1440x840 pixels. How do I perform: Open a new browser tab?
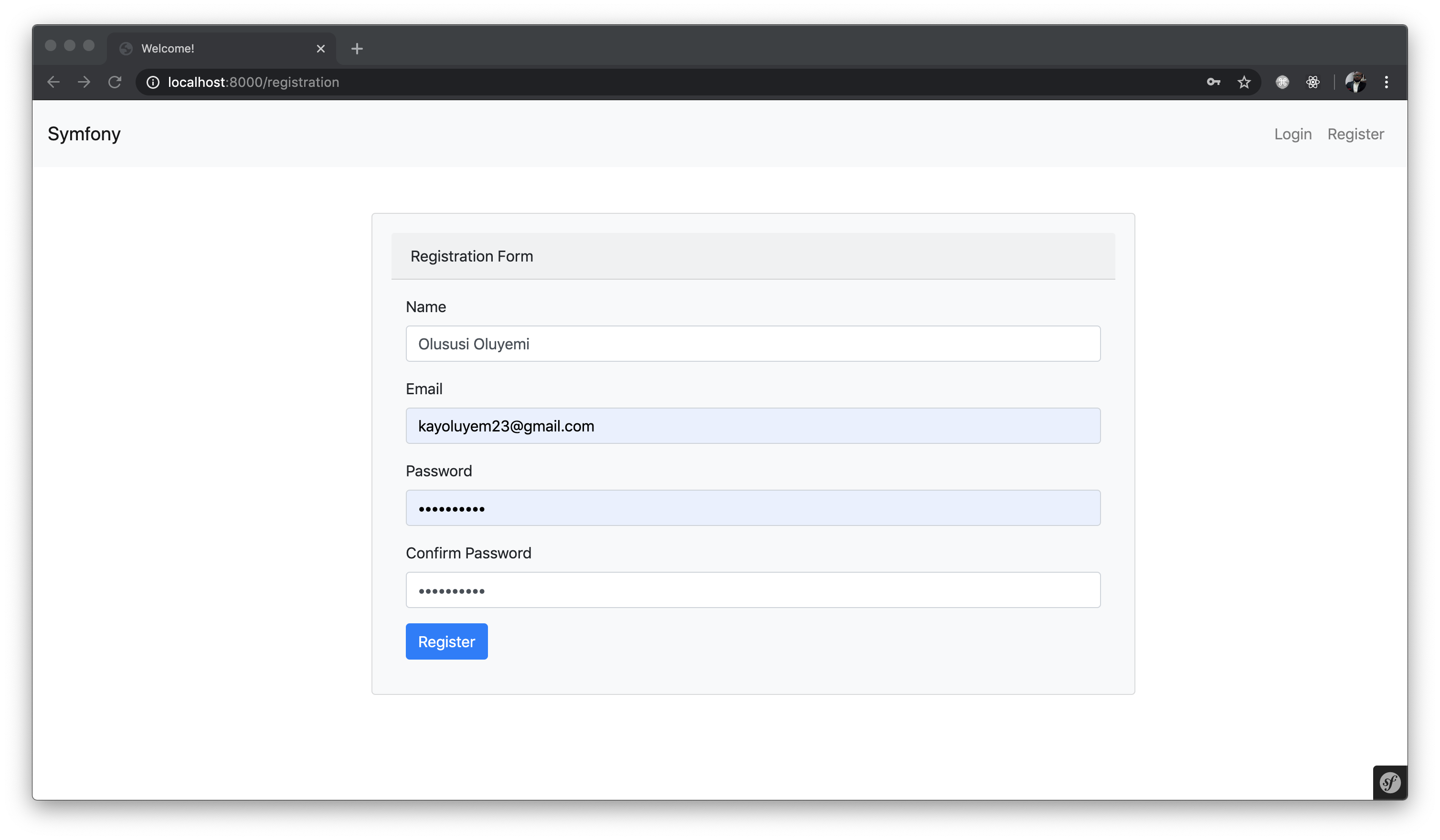coord(357,49)
